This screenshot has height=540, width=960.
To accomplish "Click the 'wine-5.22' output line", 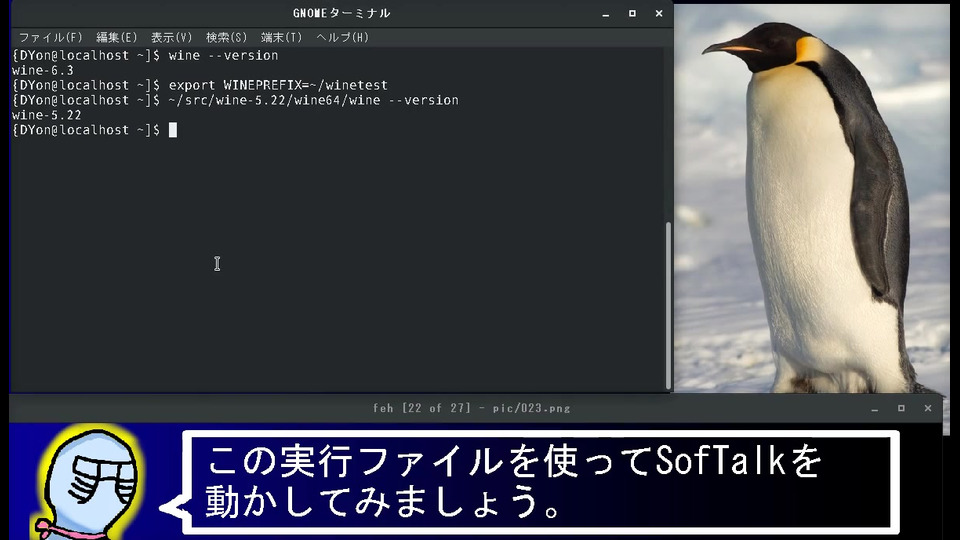I will point(47,115).
